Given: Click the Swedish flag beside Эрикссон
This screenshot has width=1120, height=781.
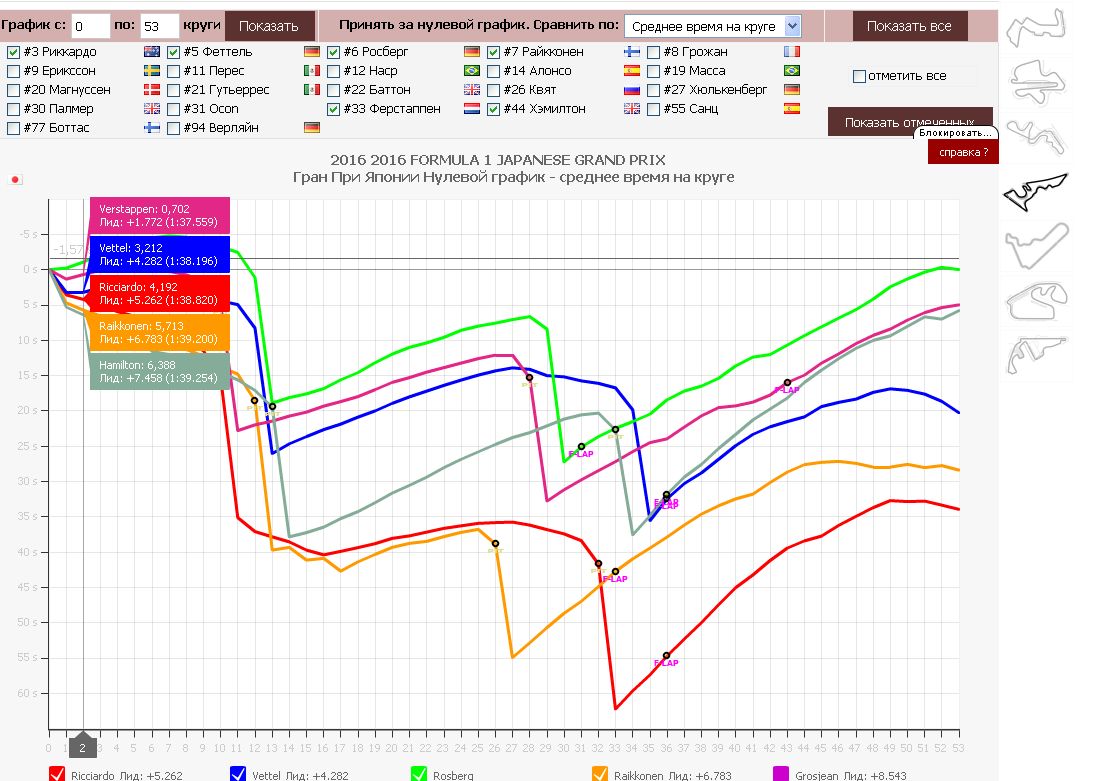Looking at the screenshot, I should point(151,71).
